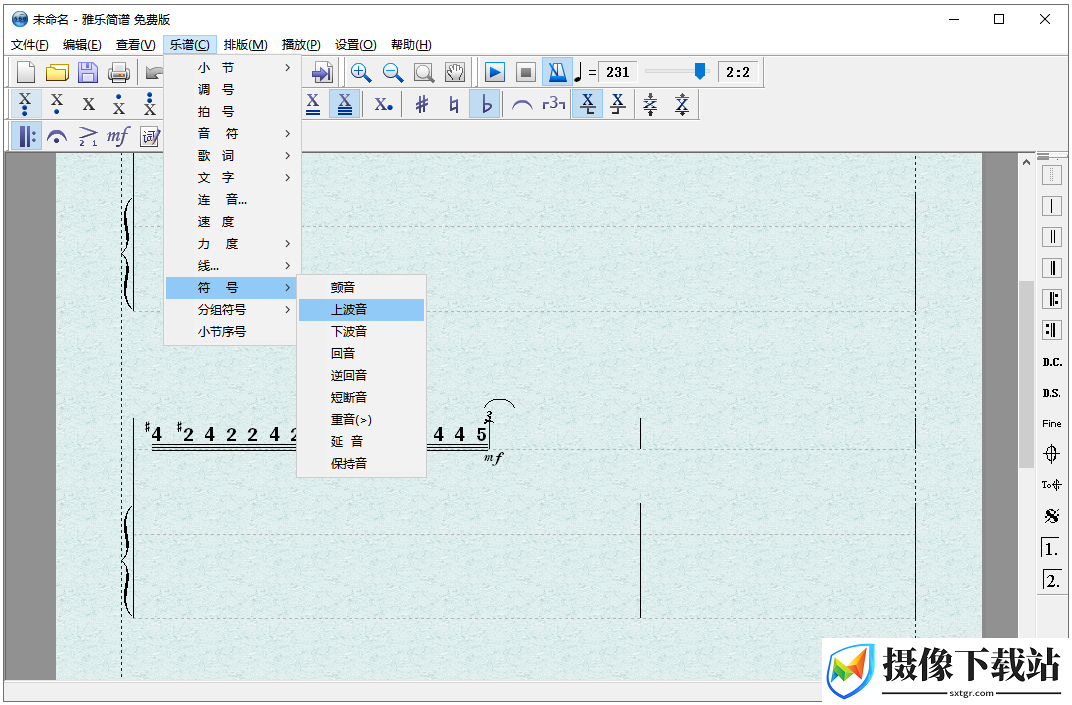Choose 上波音 from symbol submenu
The width and height of the screenshot is (1072, 705).
tap(362, 309)
